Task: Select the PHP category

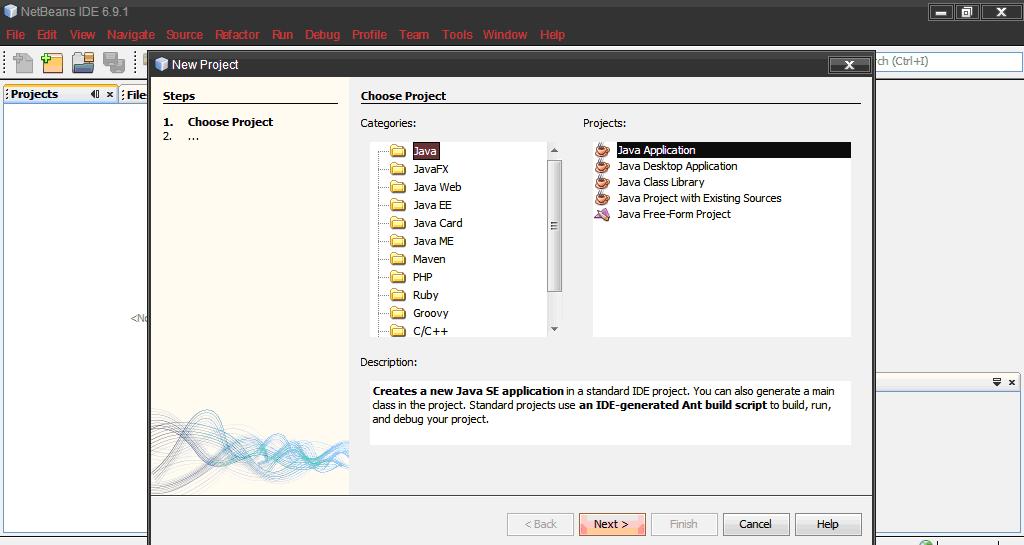Action: click(423, 277)
